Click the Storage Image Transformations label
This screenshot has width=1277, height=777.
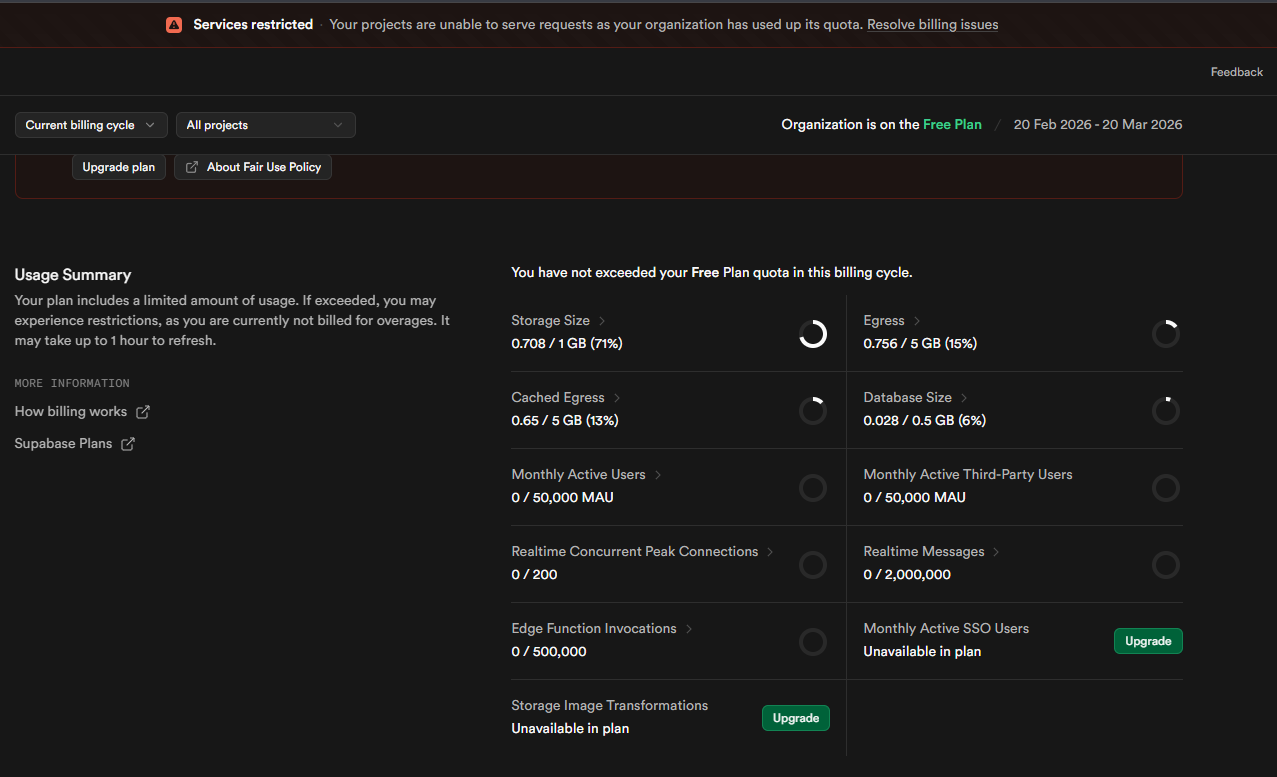coord(610,706)
